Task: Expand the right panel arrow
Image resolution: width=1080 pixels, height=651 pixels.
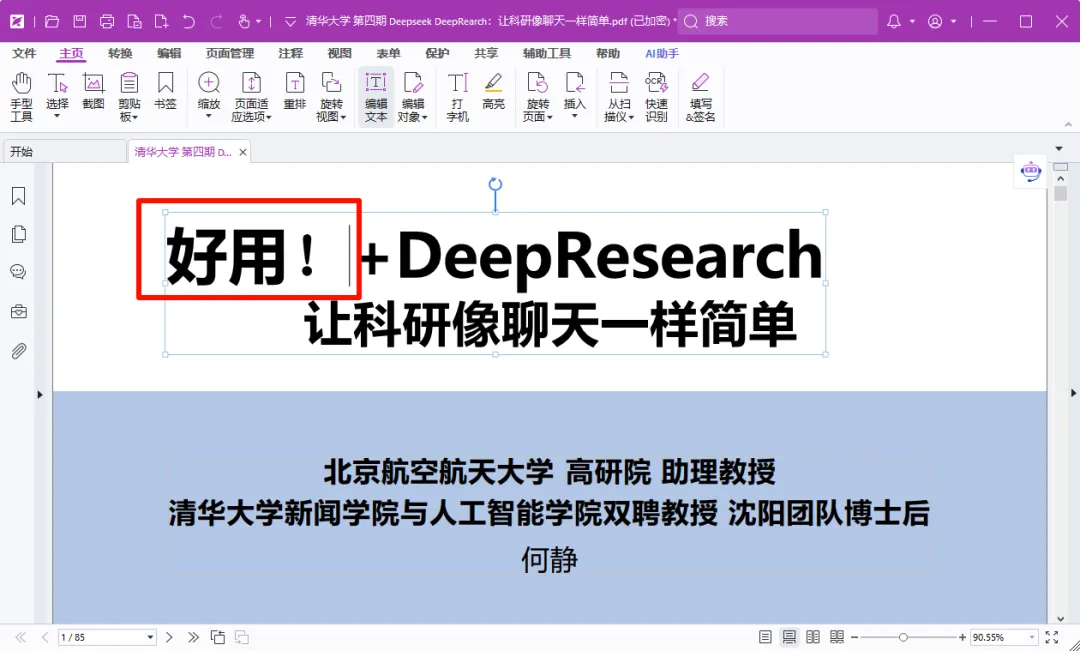Action: [x=1073, y=393]
